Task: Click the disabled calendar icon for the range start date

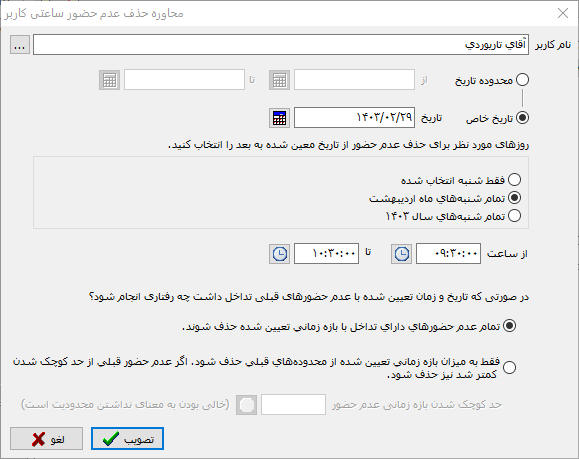Action: pyautogui.click(x=279, y=80)
